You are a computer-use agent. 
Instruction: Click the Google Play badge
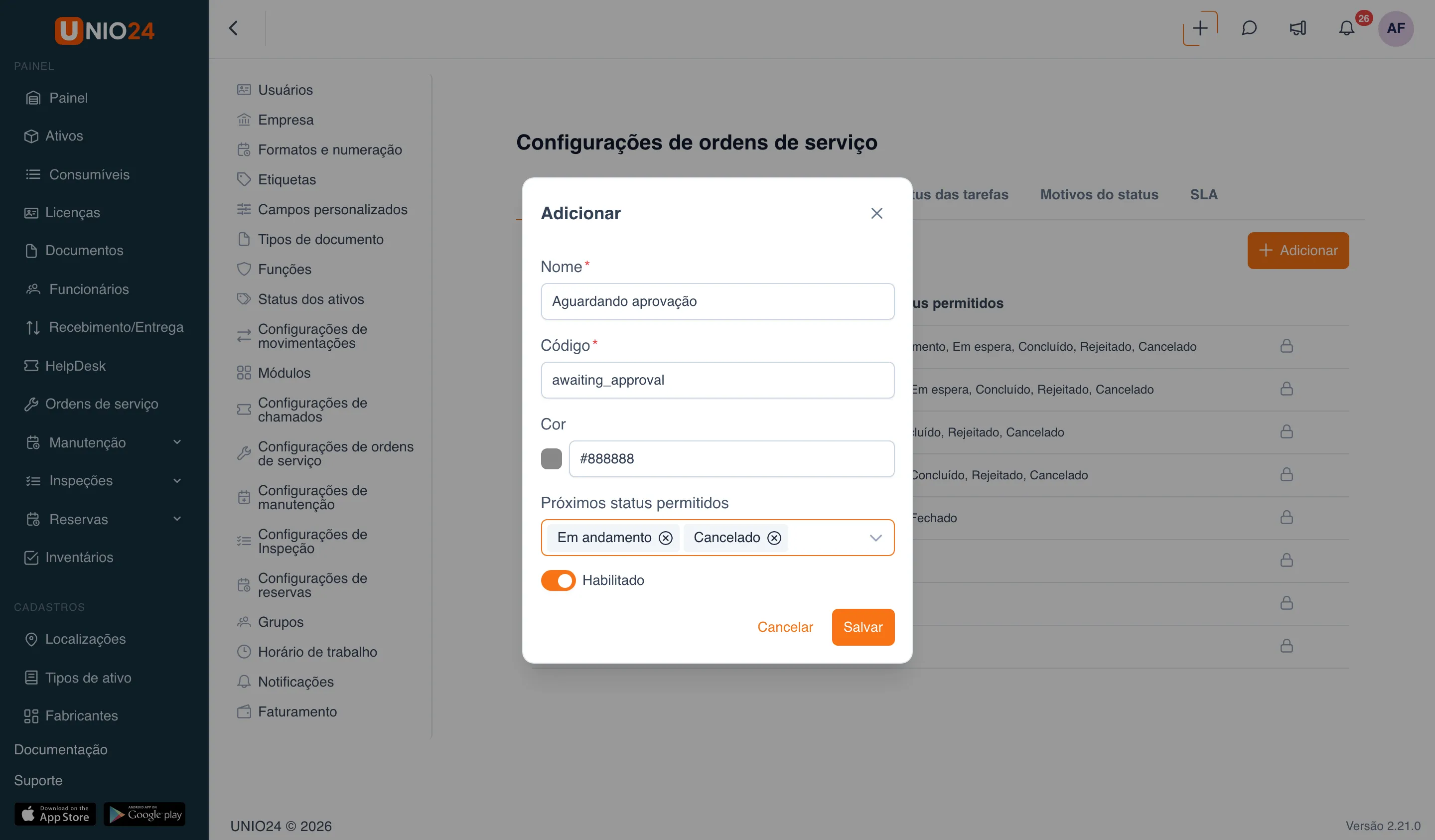[x=144, y=815]
